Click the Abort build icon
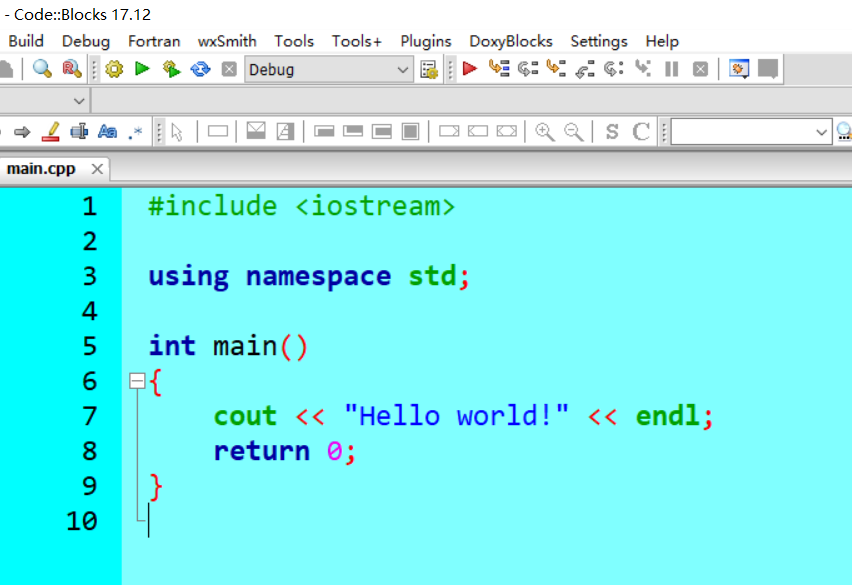 pos(229,69)
